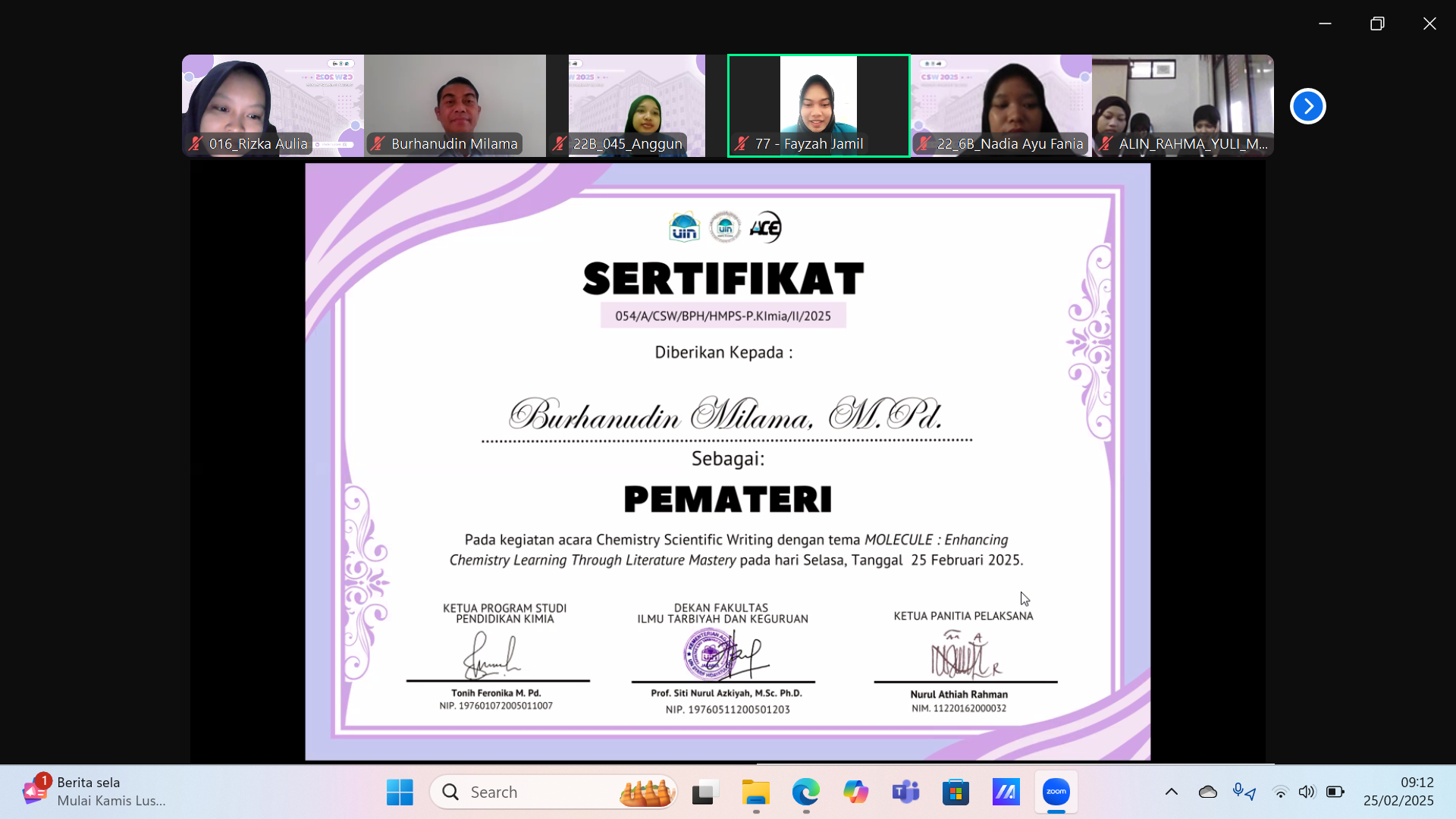1456x819 pixels.
Task: Click microphone location tray icon
Action: click(1244, 792)
